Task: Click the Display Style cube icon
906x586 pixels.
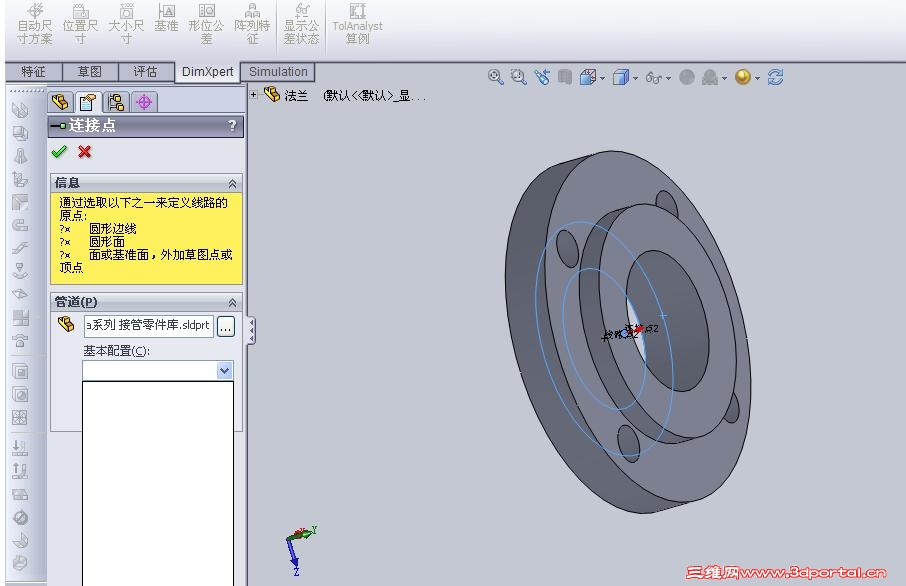Action: tap(621, 77)
